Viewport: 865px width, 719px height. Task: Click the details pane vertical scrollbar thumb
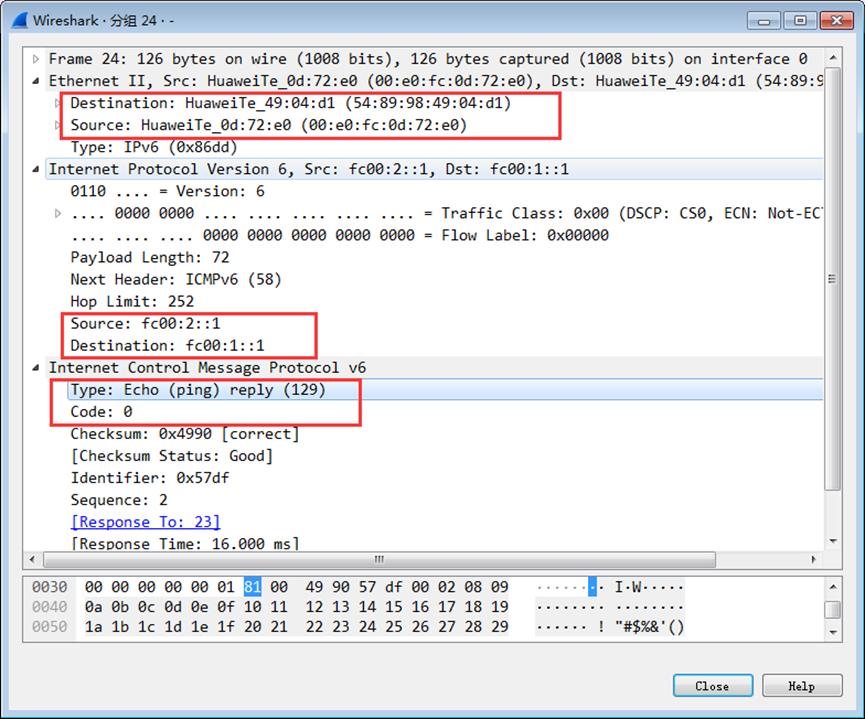coord(833,279)
